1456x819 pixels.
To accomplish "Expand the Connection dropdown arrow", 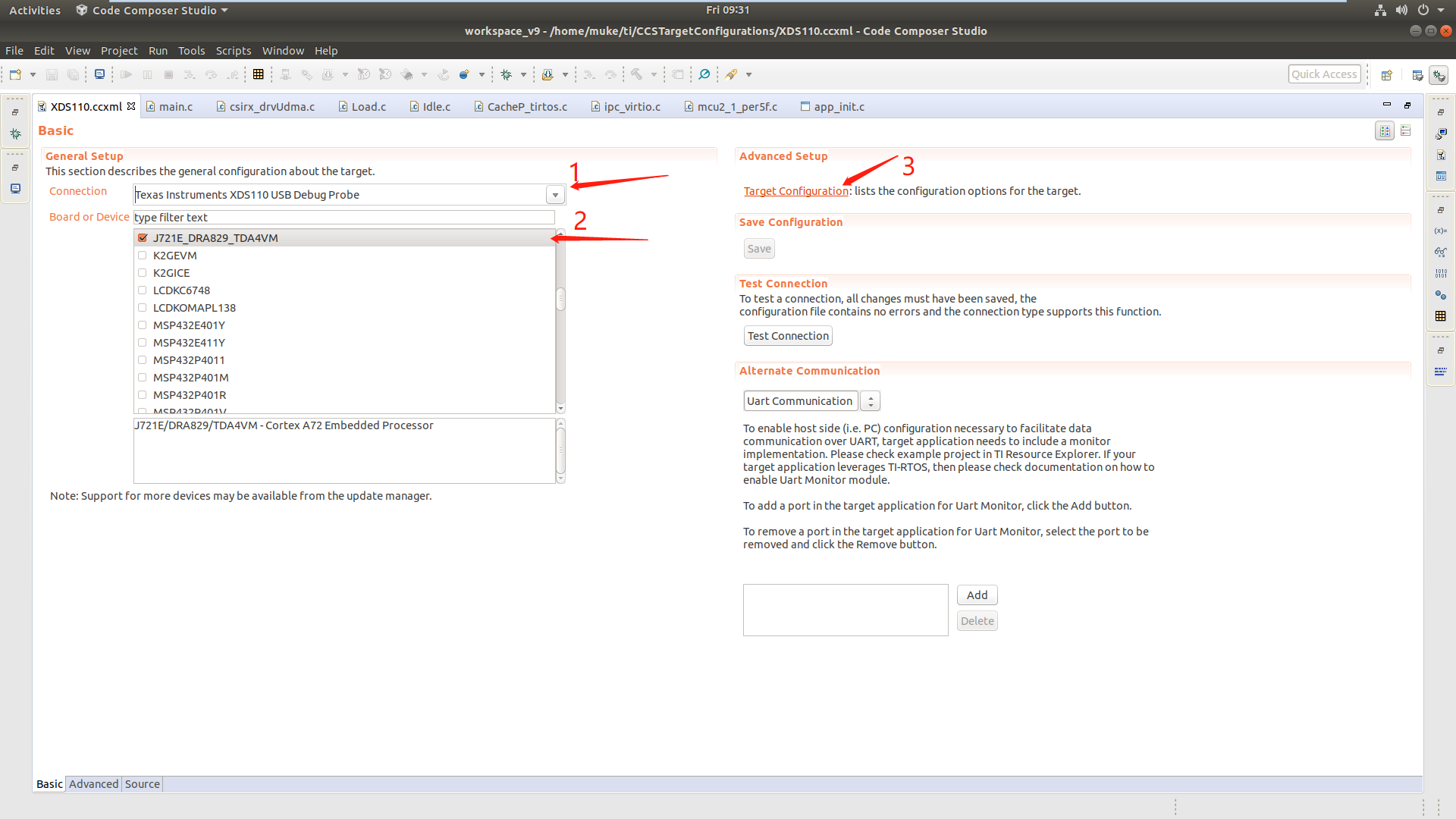I will point(555,195).
